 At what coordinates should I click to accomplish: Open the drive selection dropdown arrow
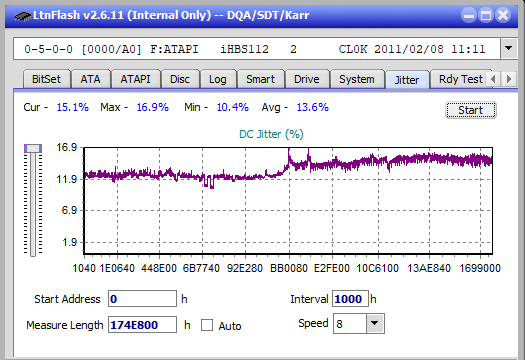(x=508, y=49)
